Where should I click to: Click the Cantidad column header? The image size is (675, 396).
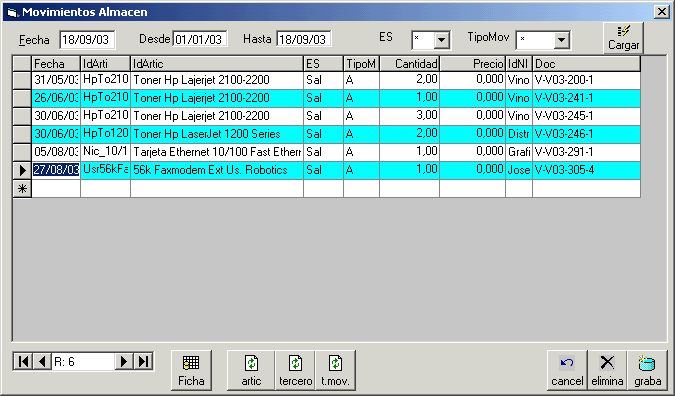click(409, 64)
